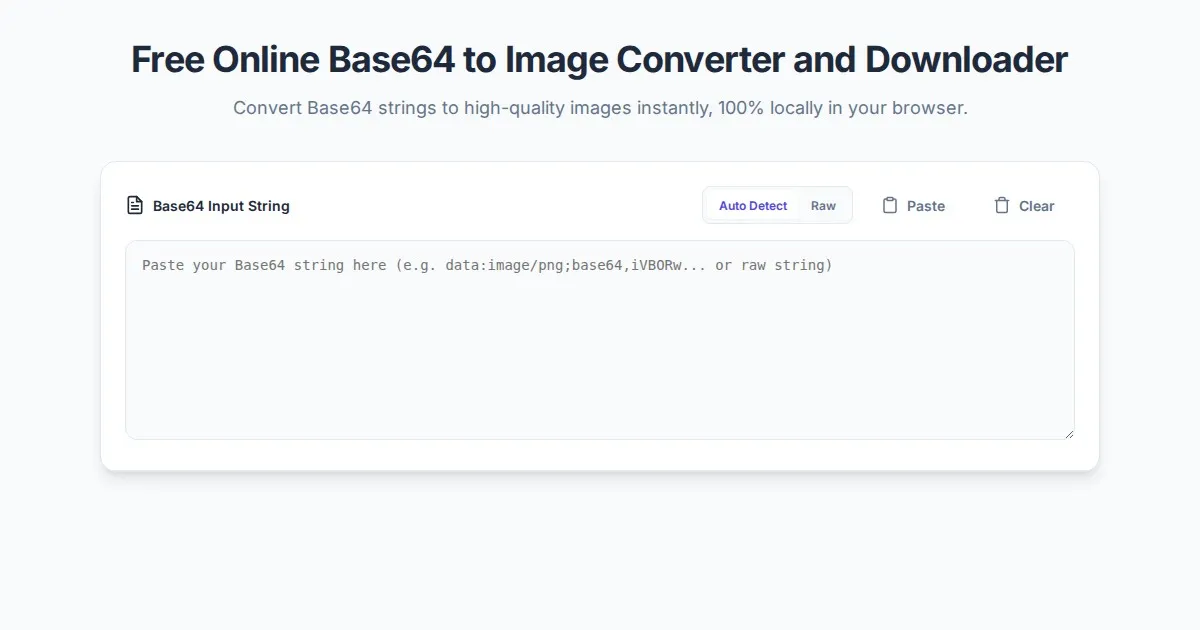Viewport: 1200px width, 630px height.
Task: Click "or raw string" in the placeholder text
Action: 773,265
